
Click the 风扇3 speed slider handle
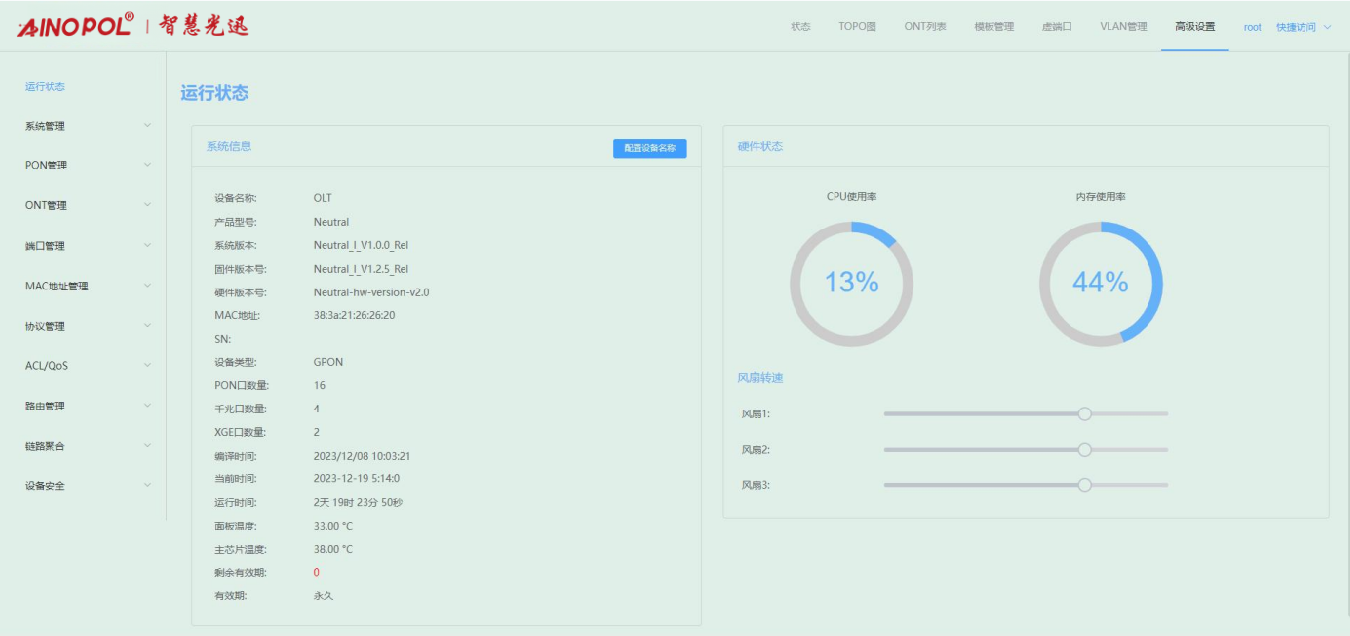click(x=1084, y=485)
